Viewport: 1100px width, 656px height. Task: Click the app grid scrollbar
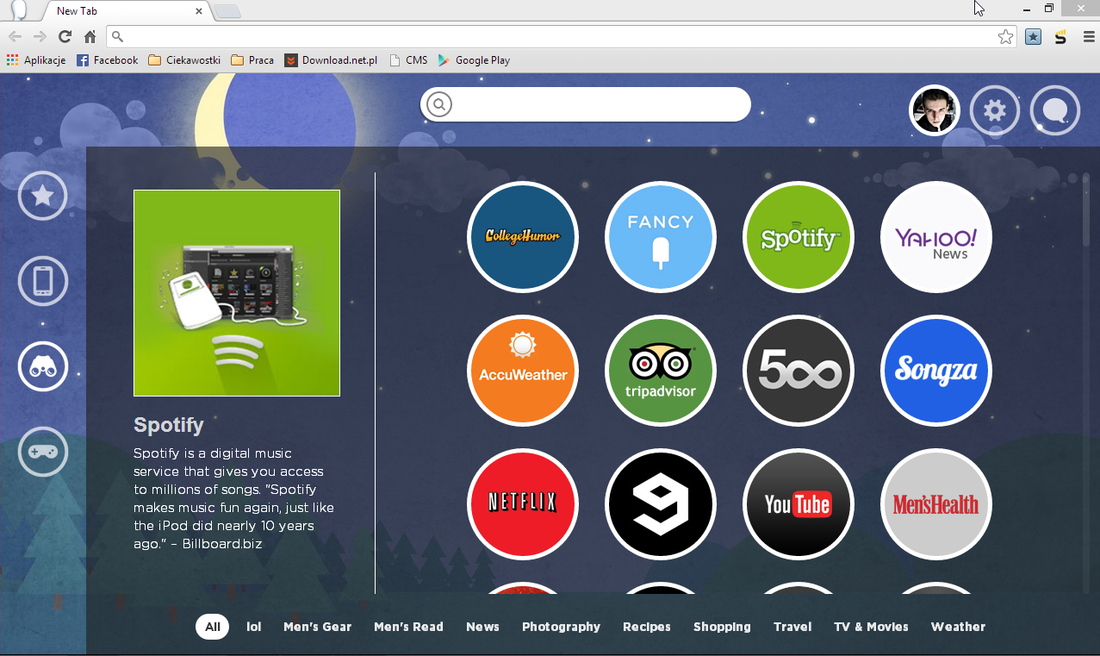(x=1086, y=210)
